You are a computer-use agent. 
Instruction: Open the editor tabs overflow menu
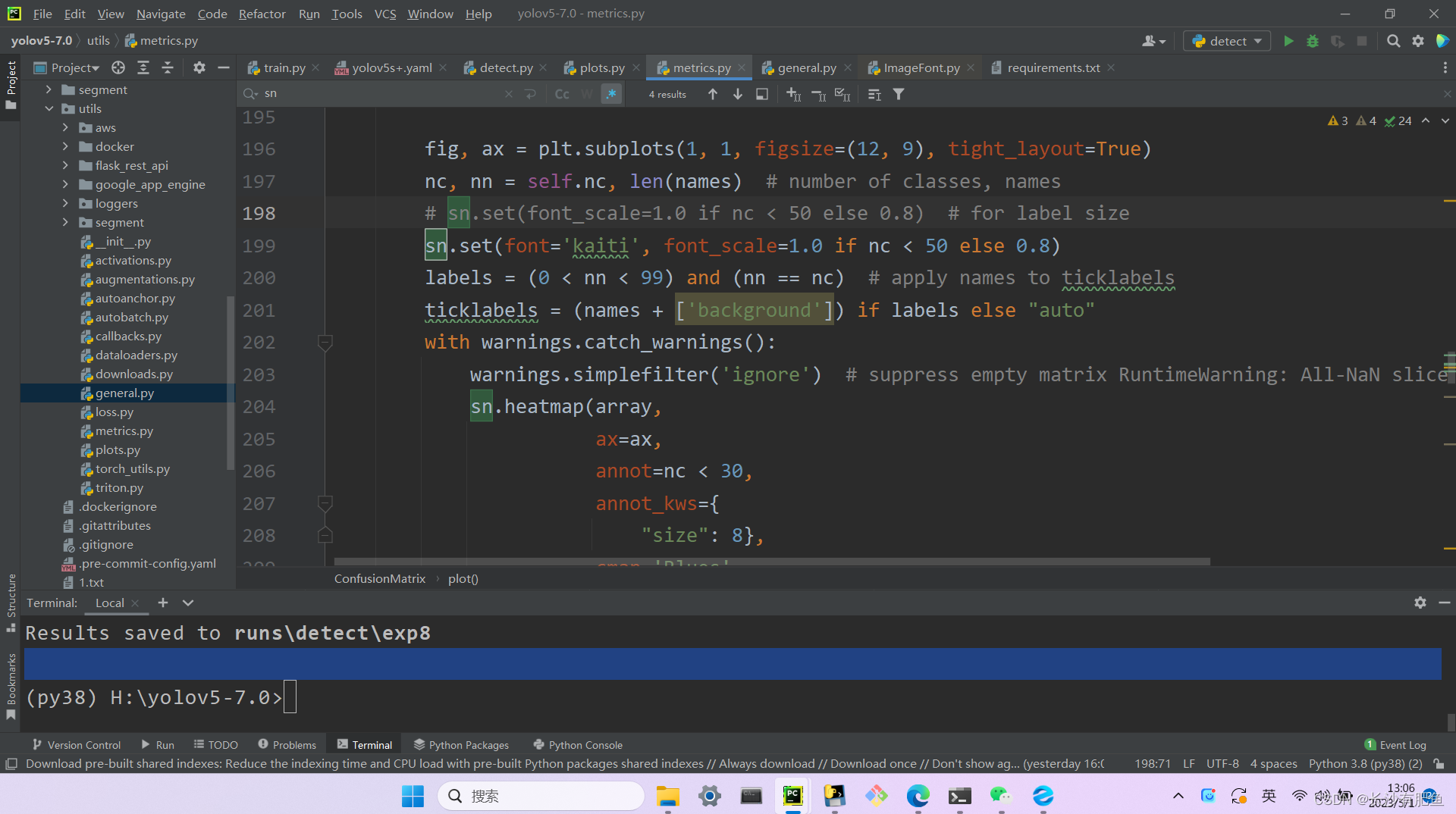tap(1445, 67)
